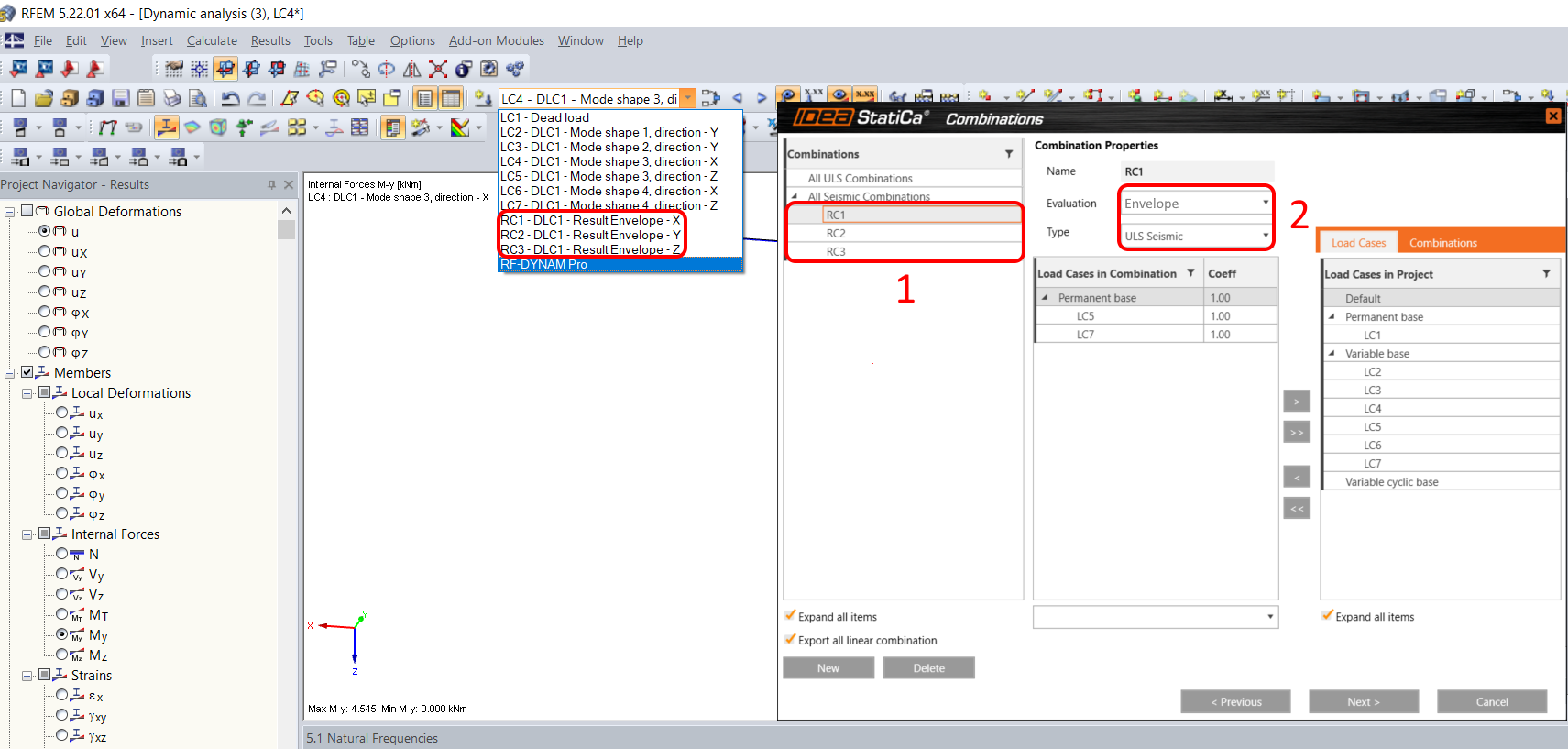Screen dimensions: 1568x749
Task: Untick Expand all items under Combinations list
Action: [x=790, y=616]
